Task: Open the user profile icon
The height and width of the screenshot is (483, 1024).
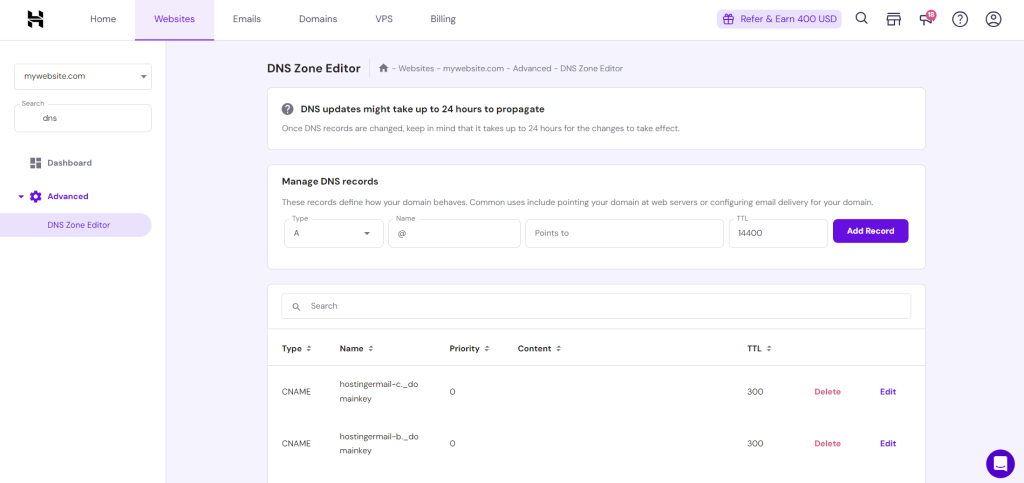Action: 993,19
